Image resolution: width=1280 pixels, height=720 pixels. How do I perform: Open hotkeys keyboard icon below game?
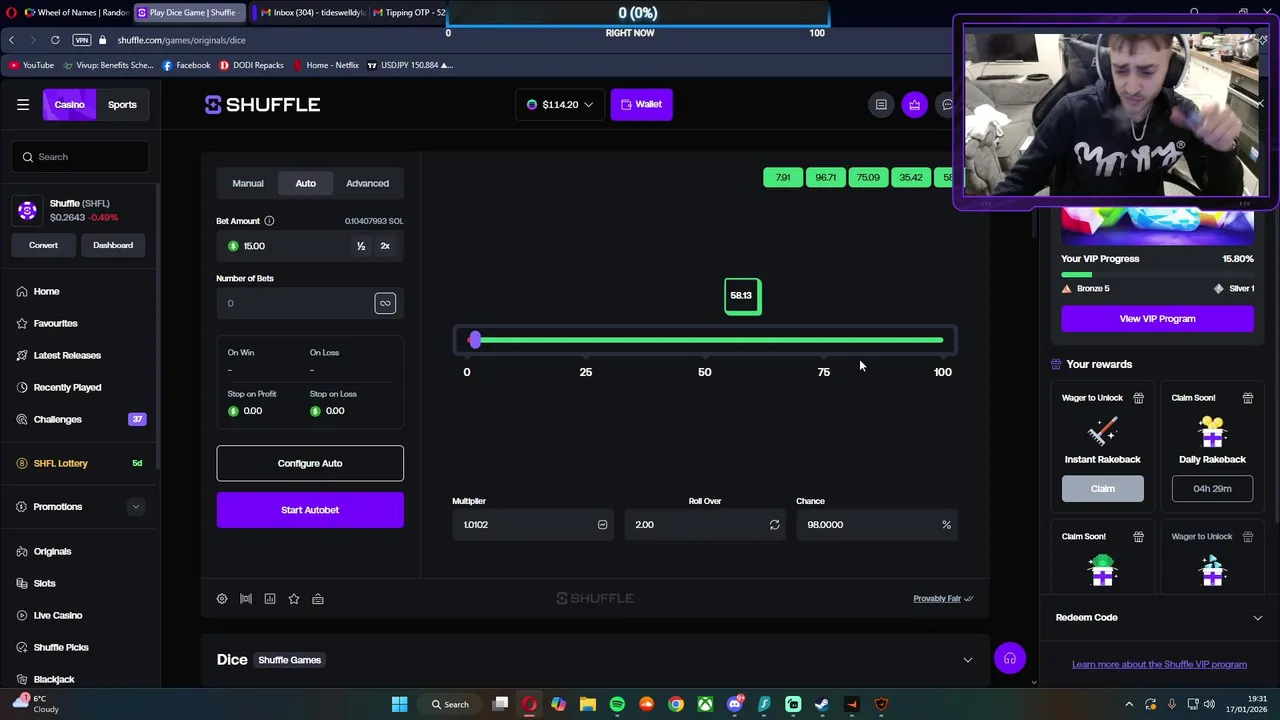pyautogui.click(x=318, y=598)
